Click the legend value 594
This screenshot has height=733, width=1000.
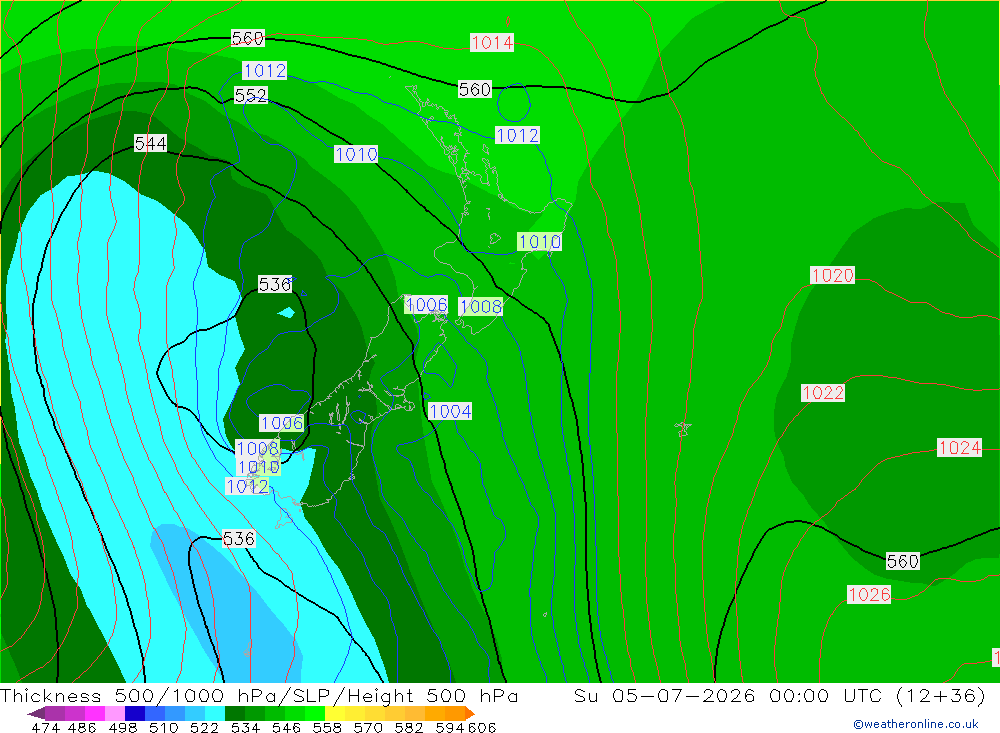(450, 727)
